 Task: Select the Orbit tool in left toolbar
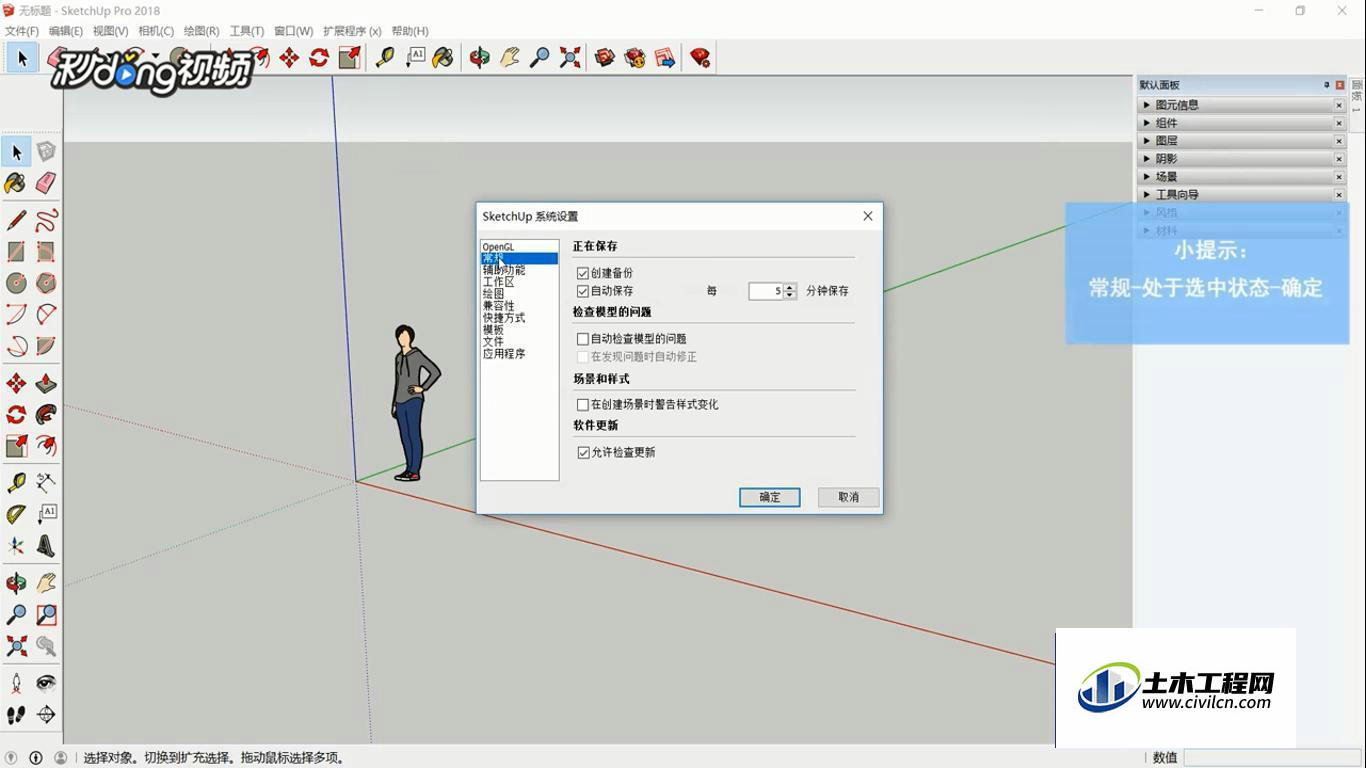coord(16,583)
